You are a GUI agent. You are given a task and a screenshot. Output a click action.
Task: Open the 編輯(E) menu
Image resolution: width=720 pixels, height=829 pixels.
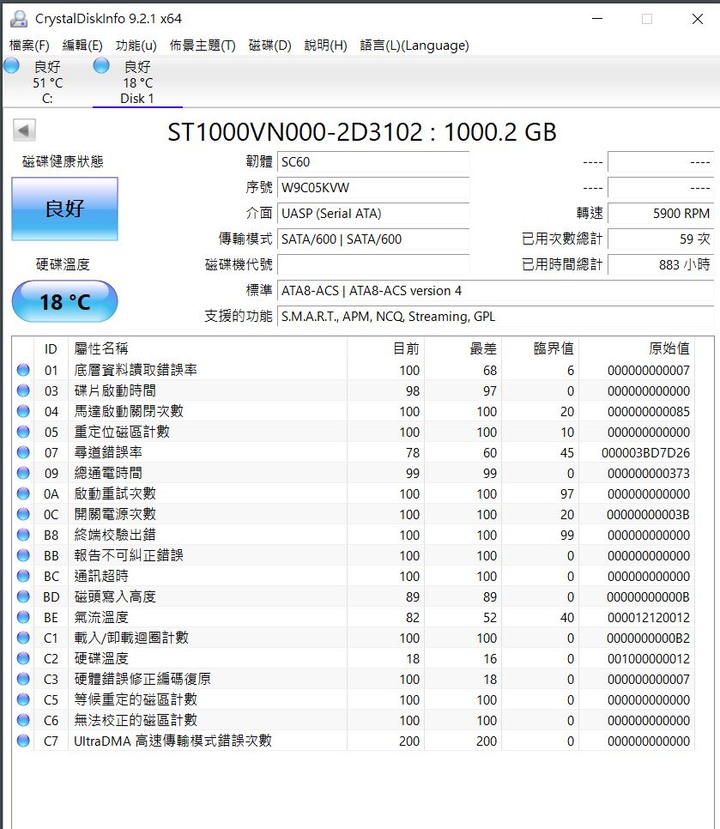[x=82, y=45]
